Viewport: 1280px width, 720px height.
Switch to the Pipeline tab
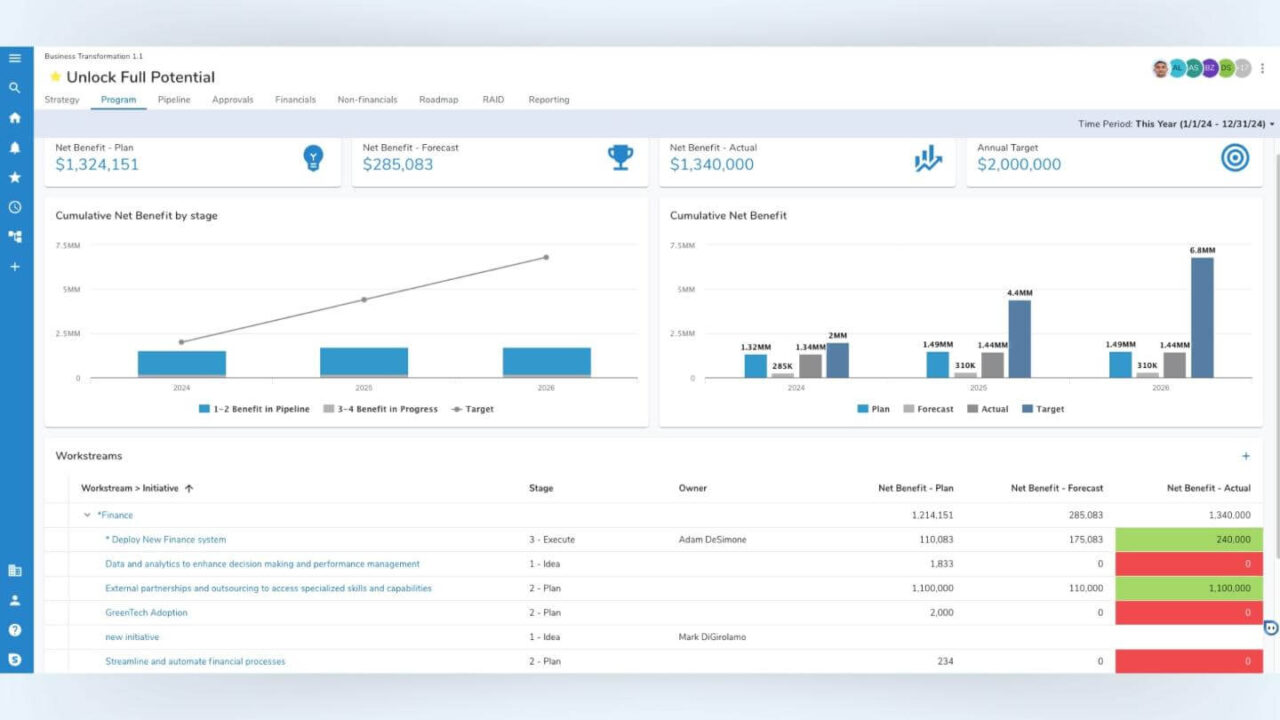point(174,100)
